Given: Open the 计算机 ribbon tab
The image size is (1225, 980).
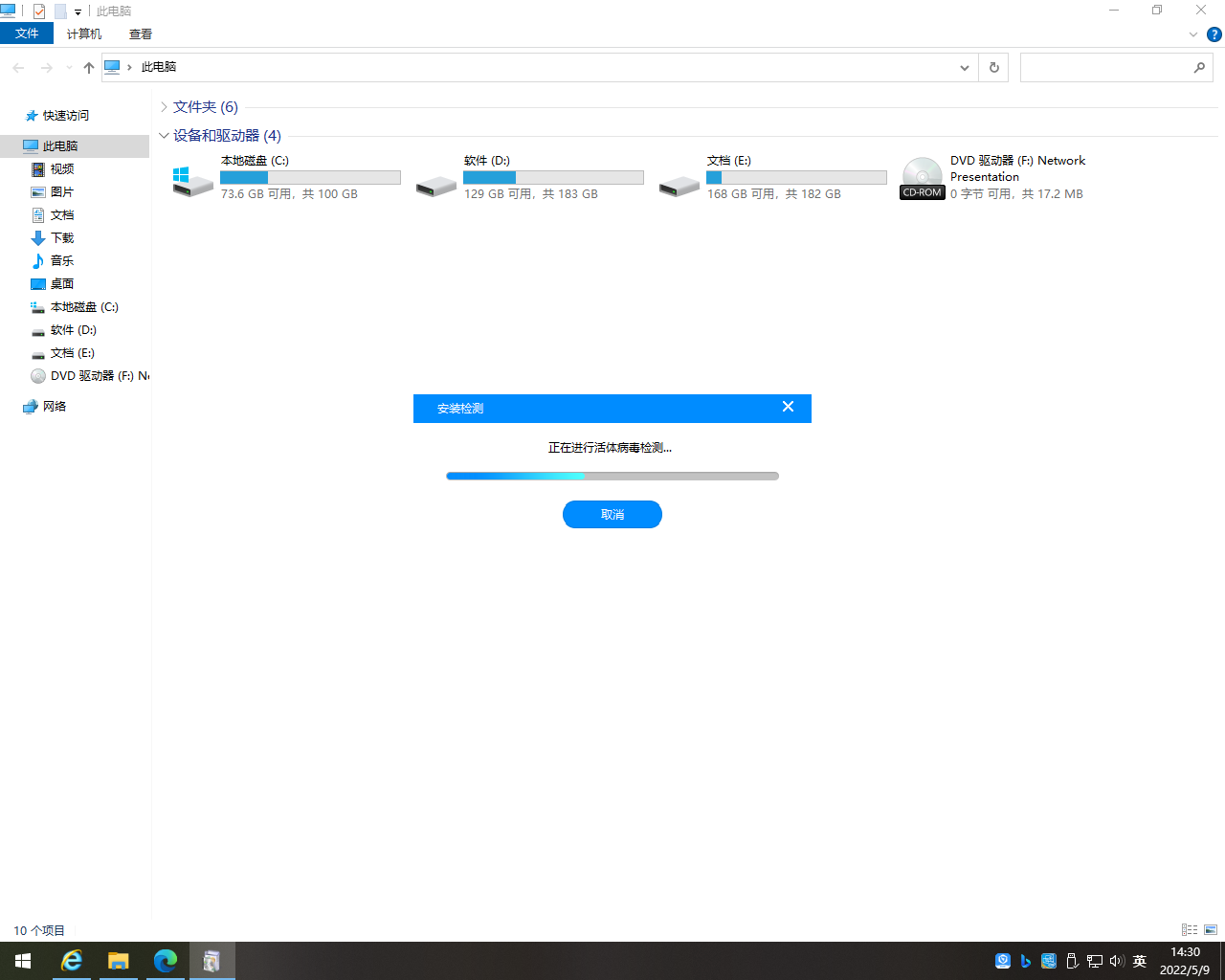Looking at the screenshot, I should point(84,33).
